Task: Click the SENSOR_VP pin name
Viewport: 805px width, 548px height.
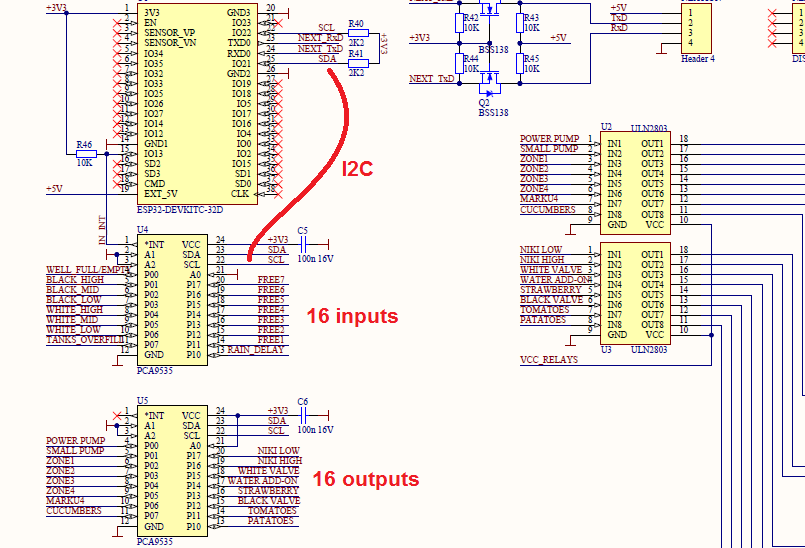Action: tap(169, 33)
